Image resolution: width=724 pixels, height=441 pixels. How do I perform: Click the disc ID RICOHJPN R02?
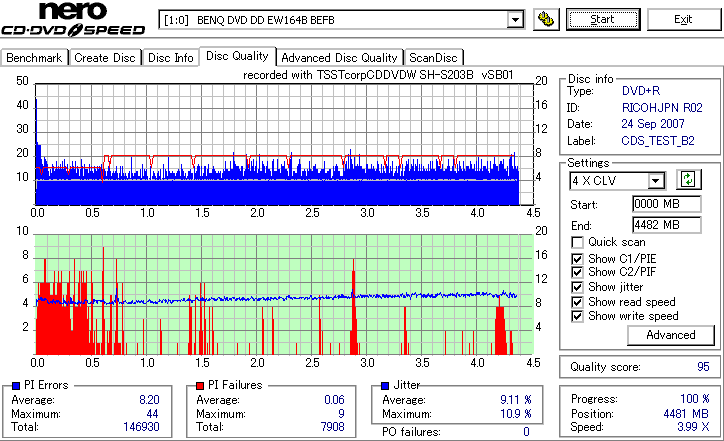tap(662, 108)
